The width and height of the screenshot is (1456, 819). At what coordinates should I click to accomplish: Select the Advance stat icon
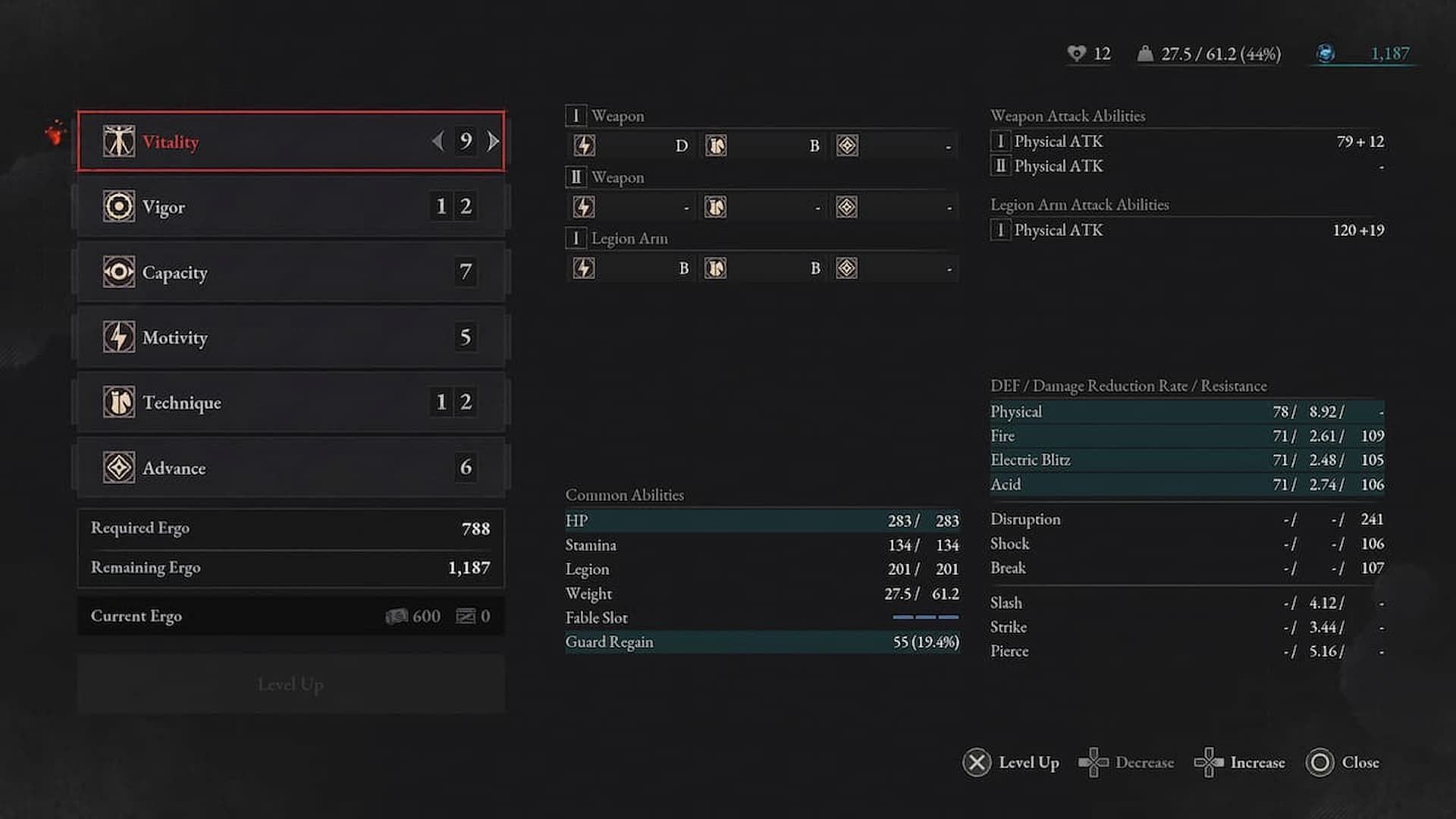(118, 467)
